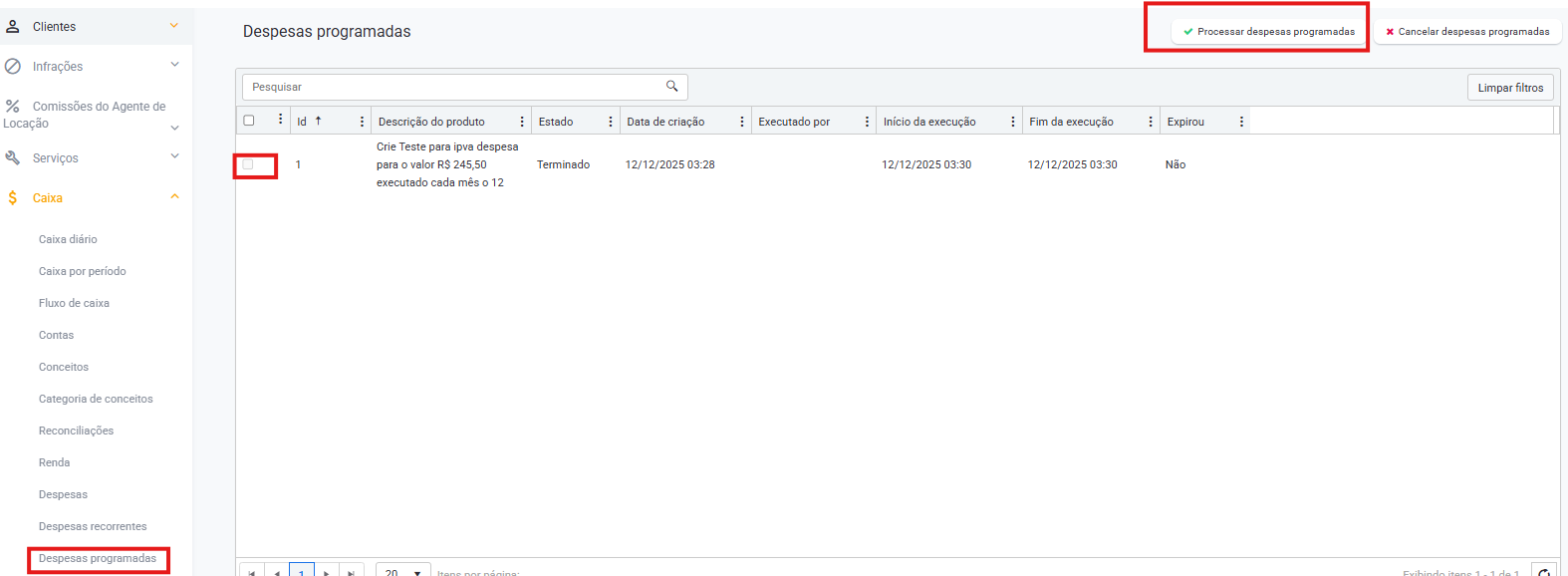
Task: Open column menu for Executado por
Action: 867,122
